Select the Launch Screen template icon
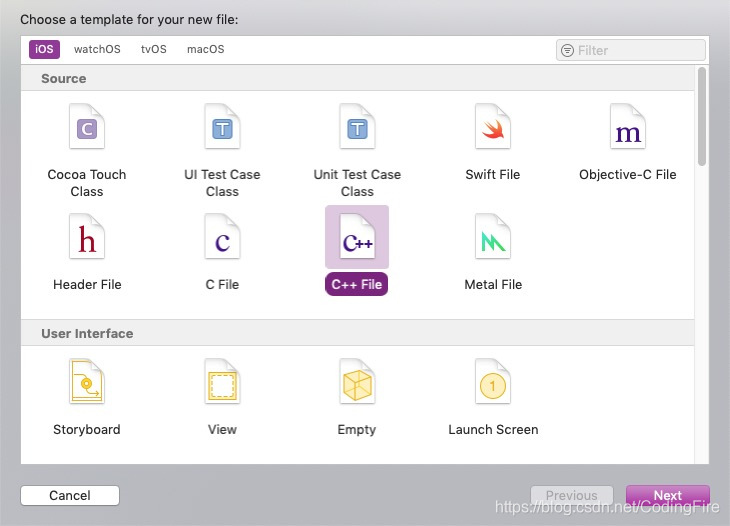Image resolution: width=730 pixels, height=526 pixels. point(493,381)
